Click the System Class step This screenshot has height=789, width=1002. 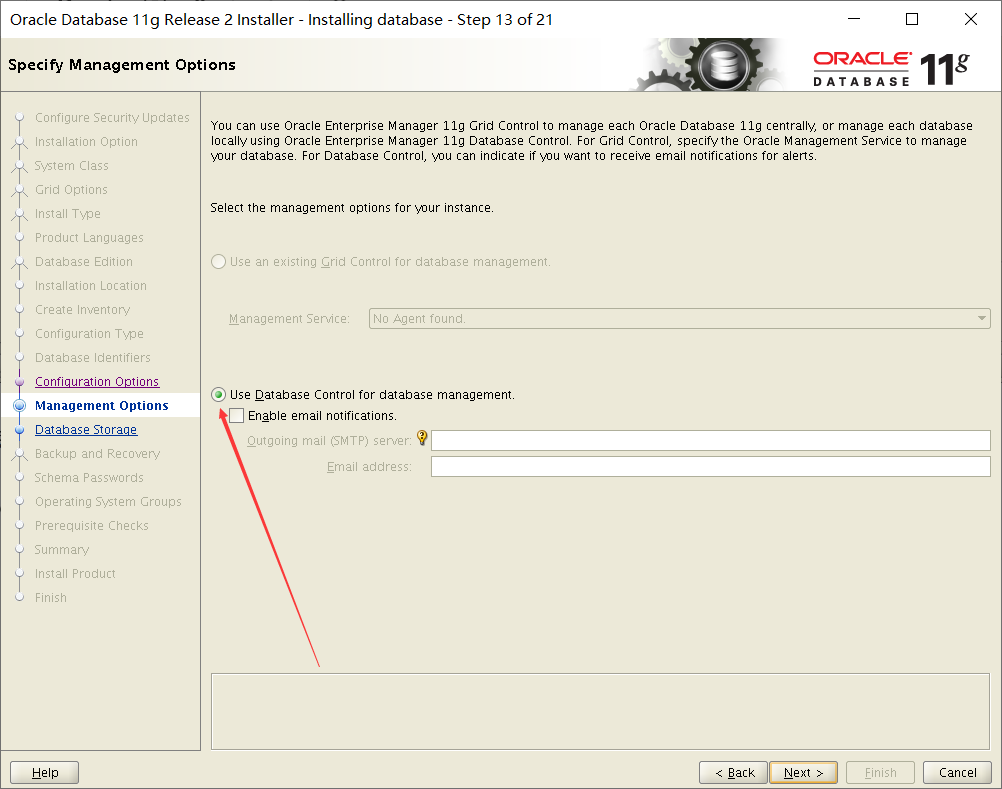click(72, 165)
